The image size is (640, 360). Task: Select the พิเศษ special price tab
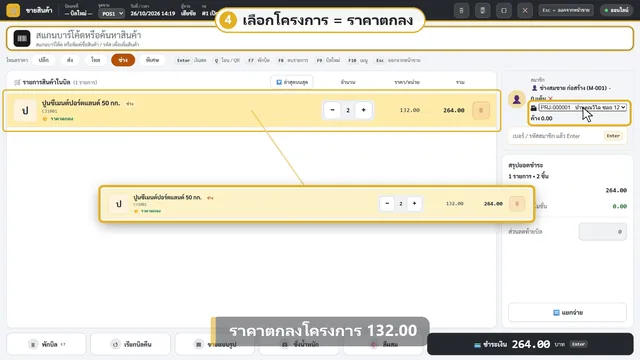tap(152, 60)
